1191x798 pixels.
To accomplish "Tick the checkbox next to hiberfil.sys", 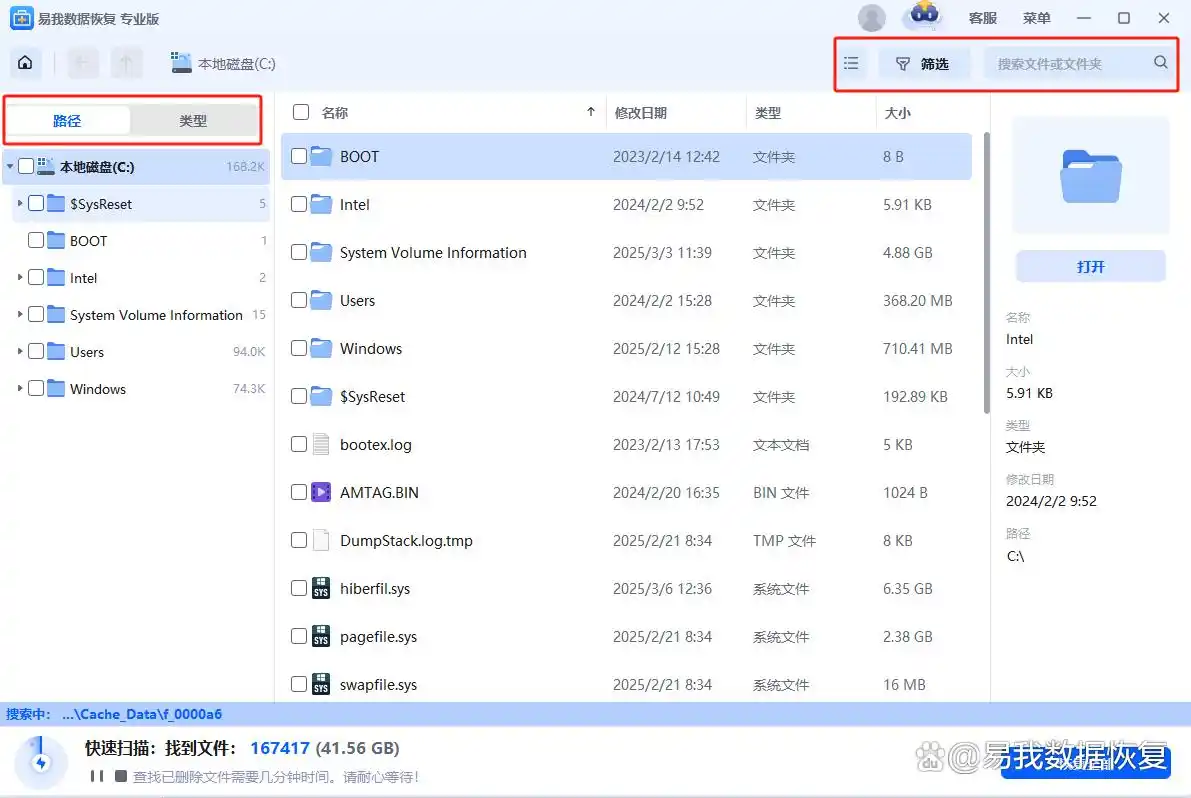I will [298, 588].
